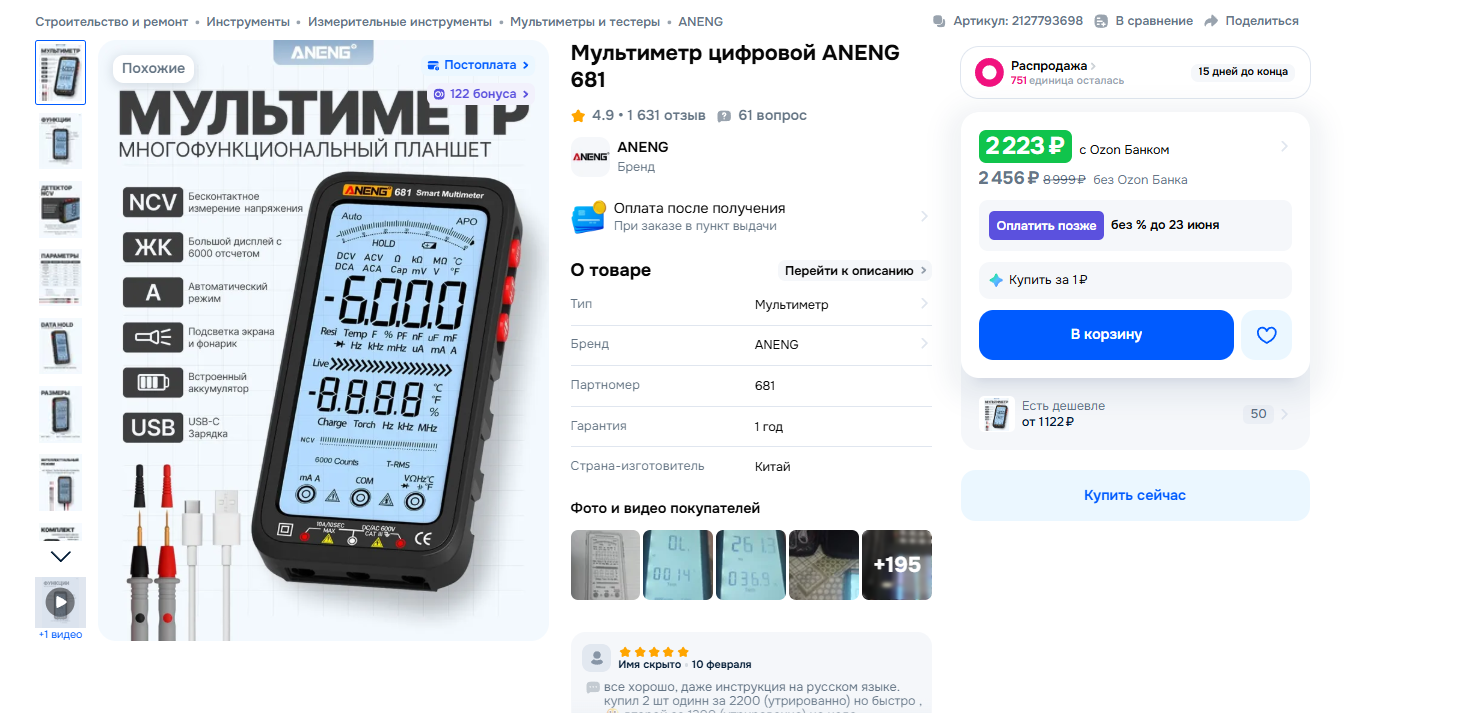The image size is (1483, 713).
Task: Click Оплатить позже purple button
Action: click(x=1046, y=225)
